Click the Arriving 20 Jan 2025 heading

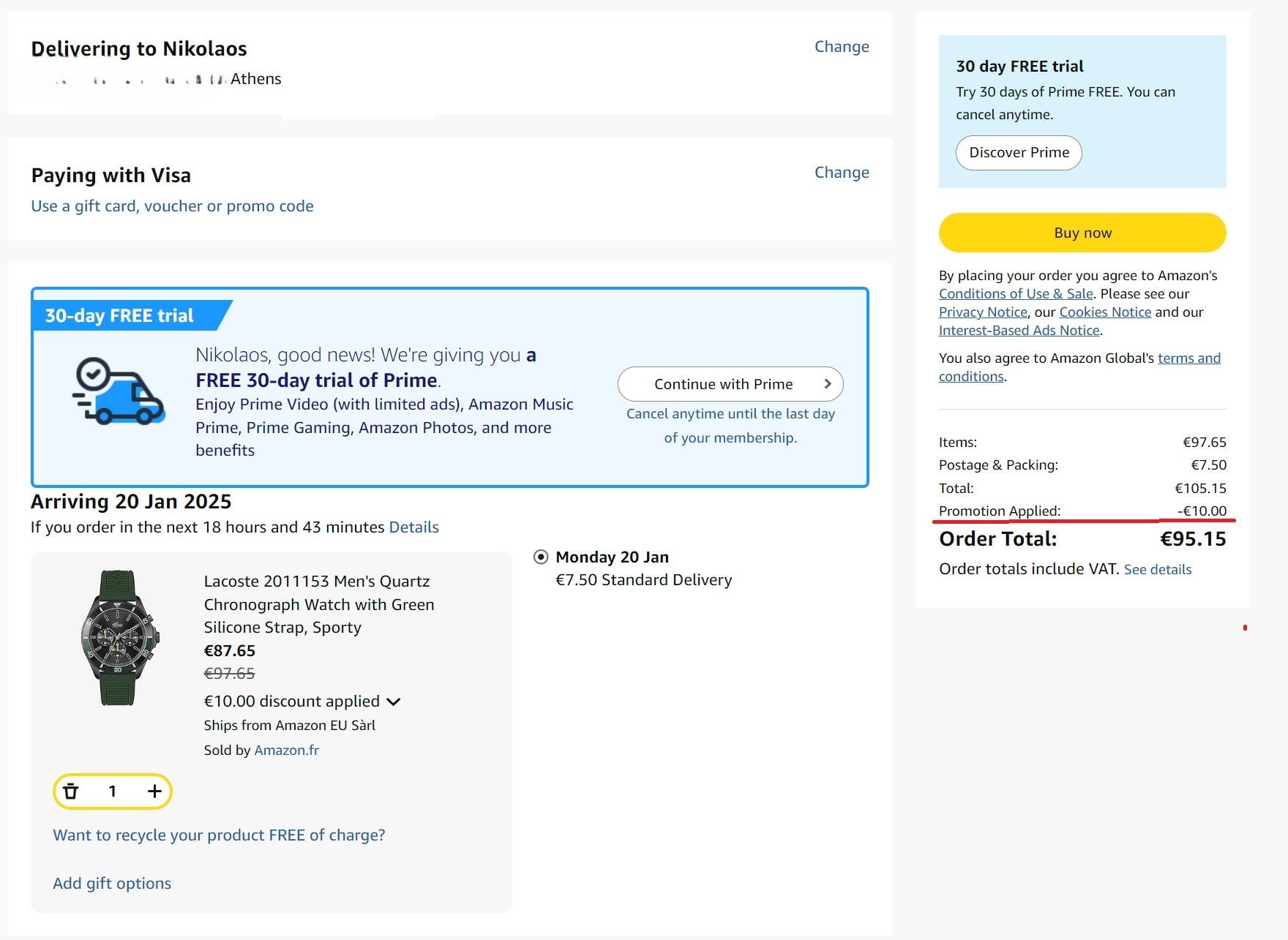tap(131, 502)
